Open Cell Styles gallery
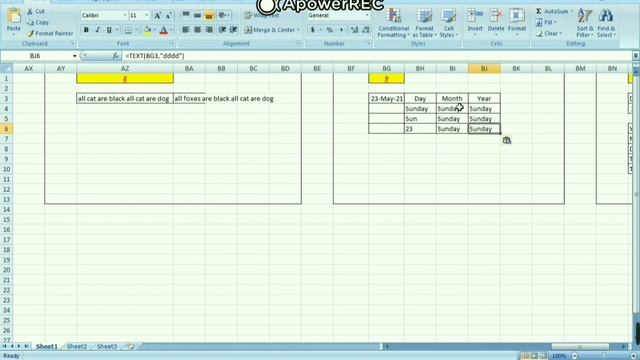The width and height of the screenshot is (640, 360). [449, 23]
